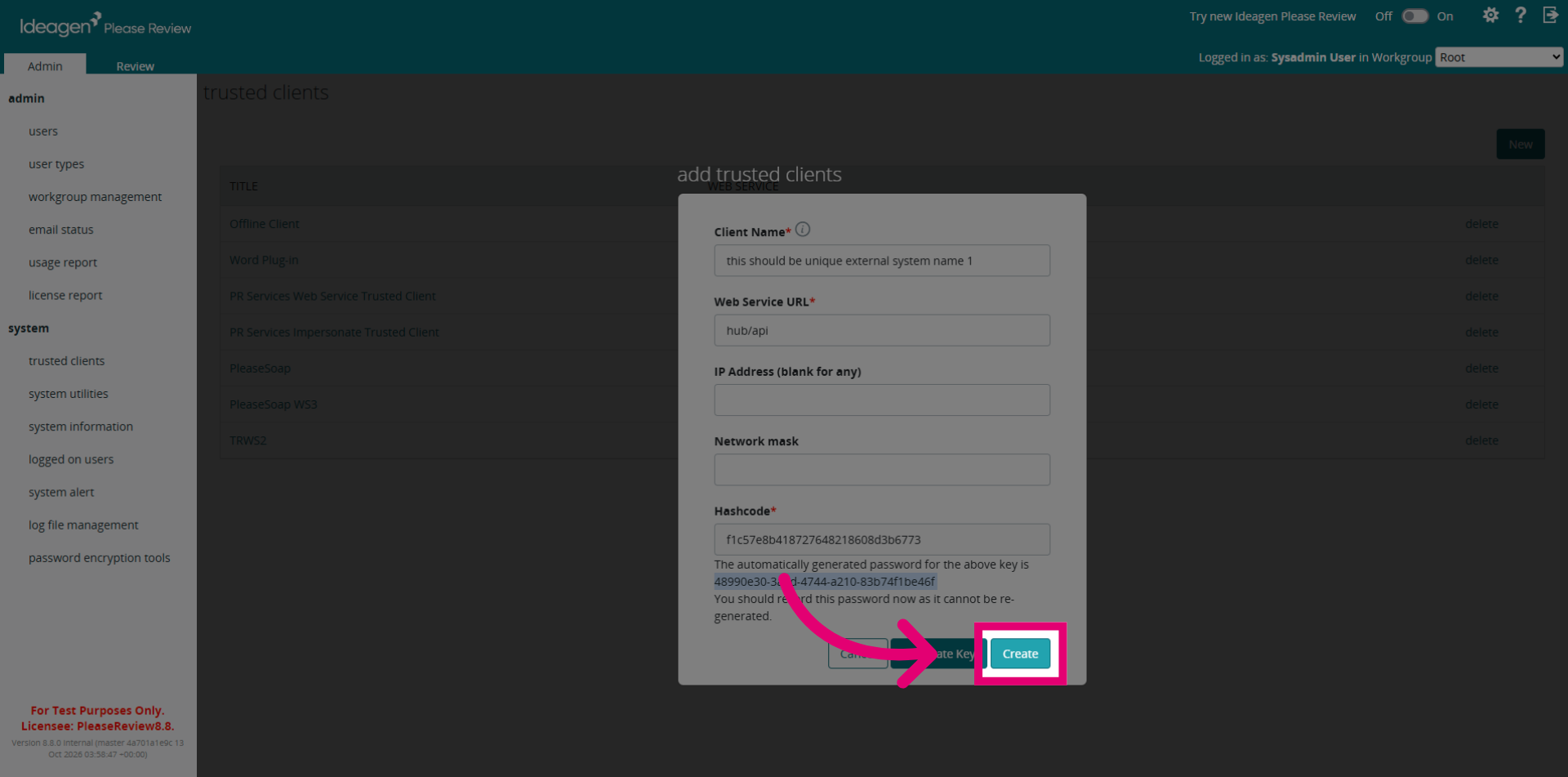Switch to the Admin tab
1568x777 pixels.
coord(45,65)
